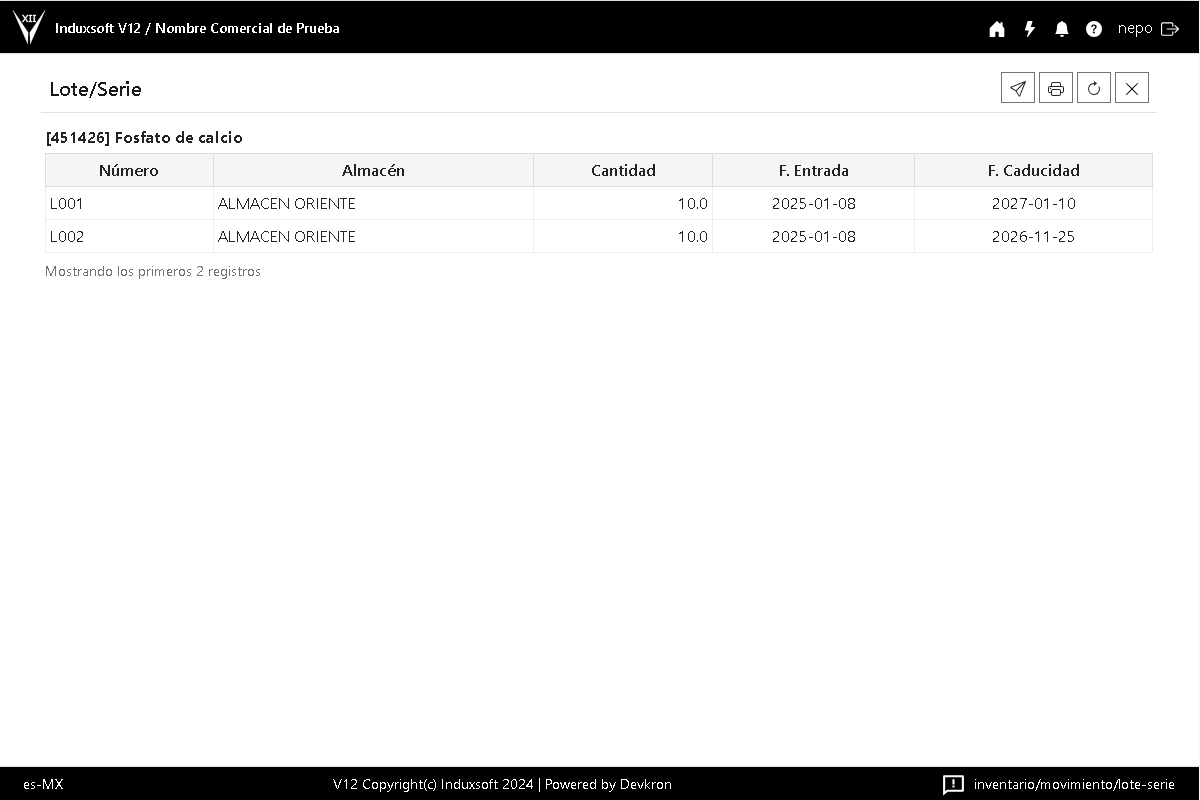1200x800 pixels.
Task: Click the F. Entrada column header
Action: 813,170
